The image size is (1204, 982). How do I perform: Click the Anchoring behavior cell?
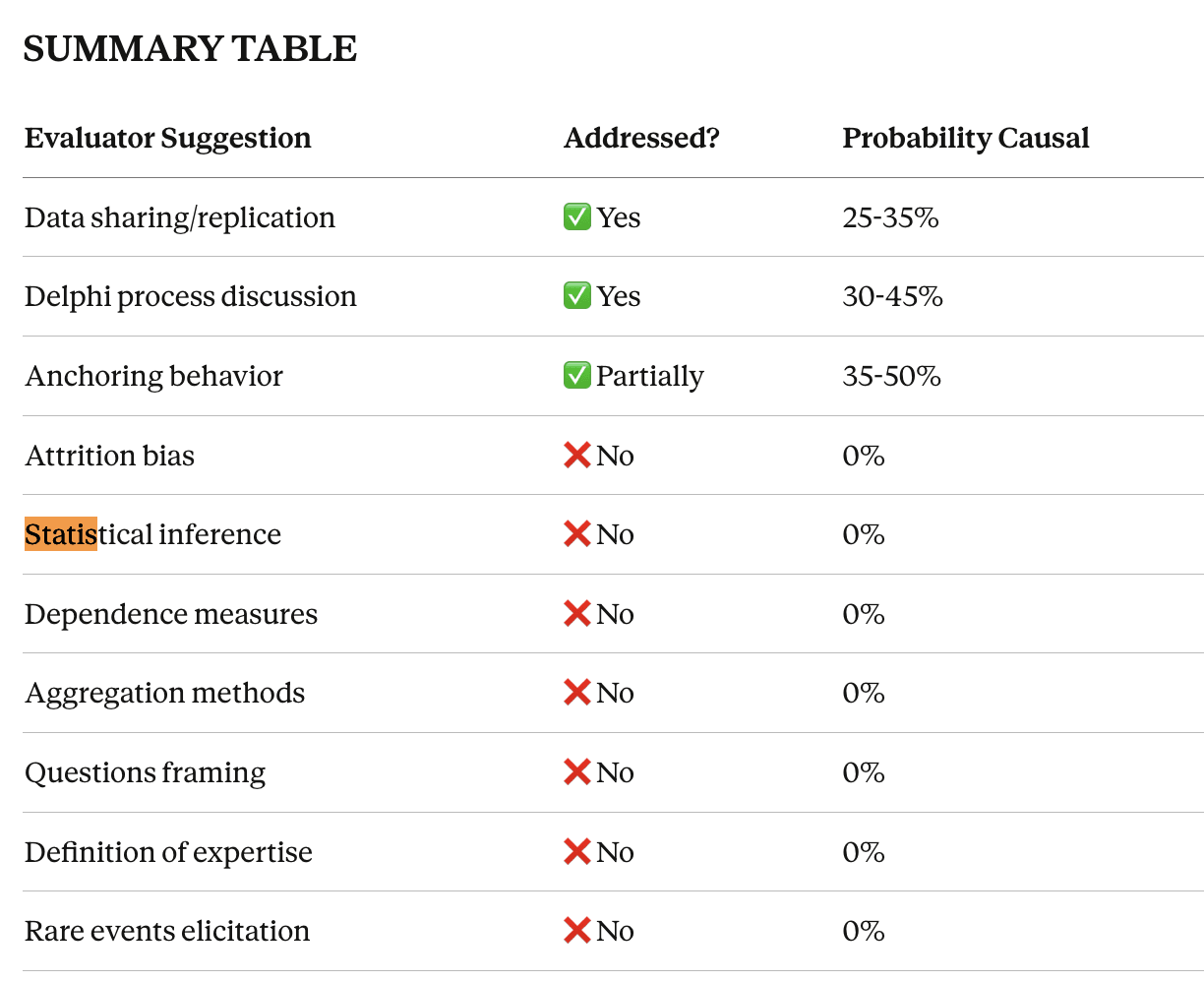click(x=153, y=376)
